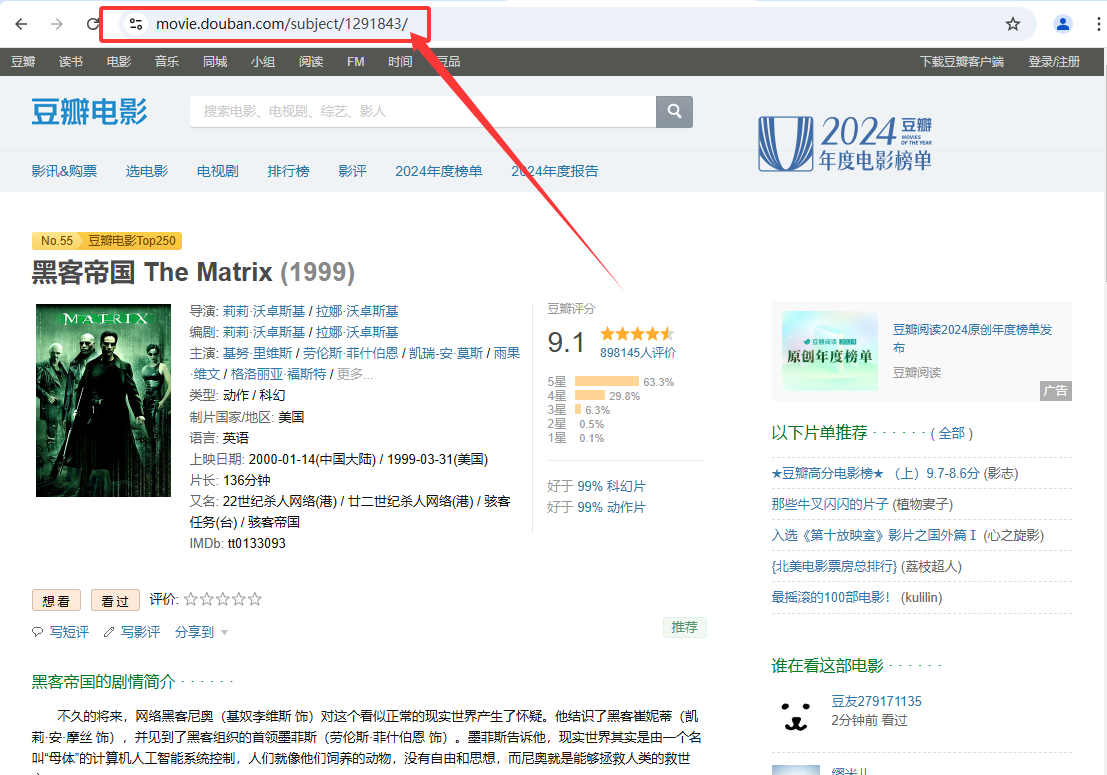Open actor 凯瑞-安·莫斯 link
The image size is (1107, 775).
pos(446,353)
